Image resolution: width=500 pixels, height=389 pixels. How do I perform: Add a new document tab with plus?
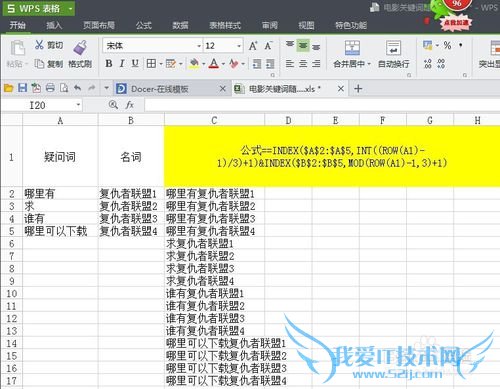pyautogui.click(x=358, y=89)
